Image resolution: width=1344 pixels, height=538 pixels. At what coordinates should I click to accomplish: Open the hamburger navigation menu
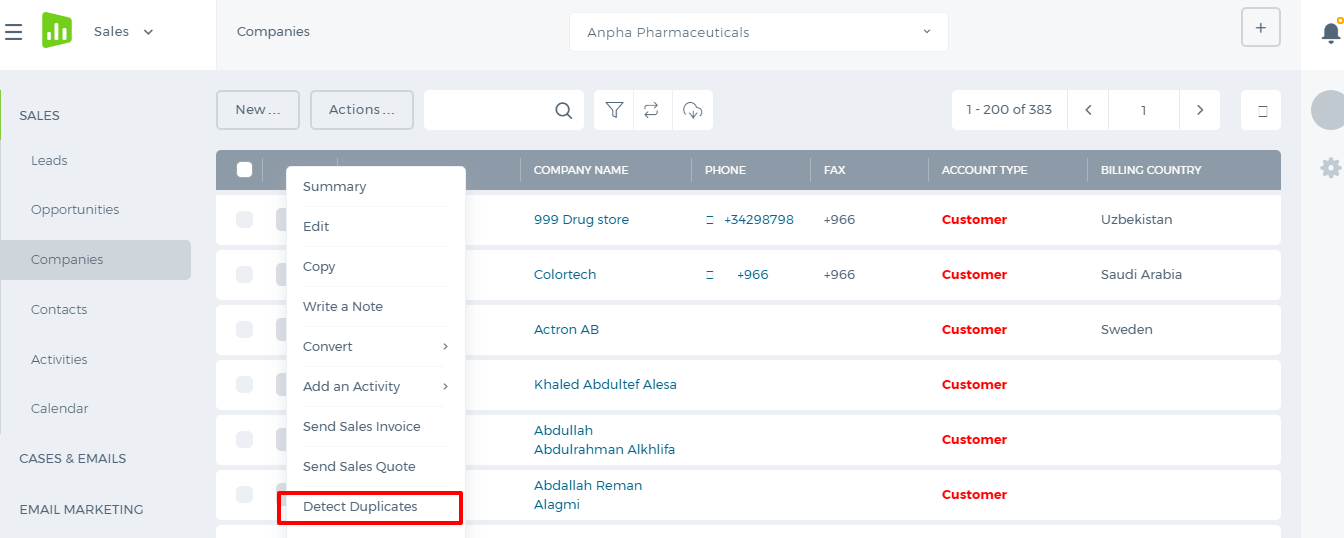tap(14, 32)
